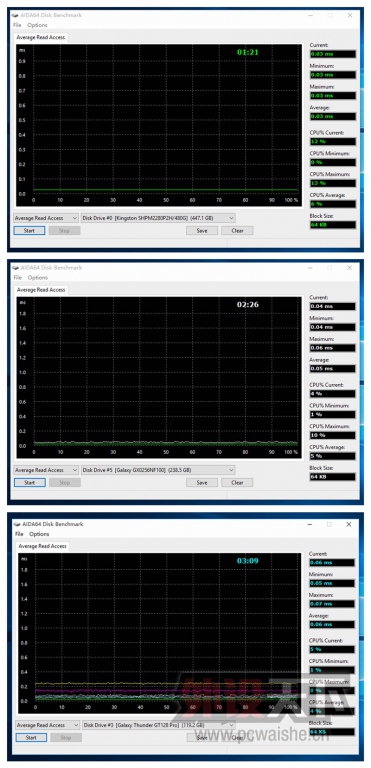Maximize the Galaxy GX0256NF100 benchmark window
This screenshot has height=768, width=371.
coord(330,268)
